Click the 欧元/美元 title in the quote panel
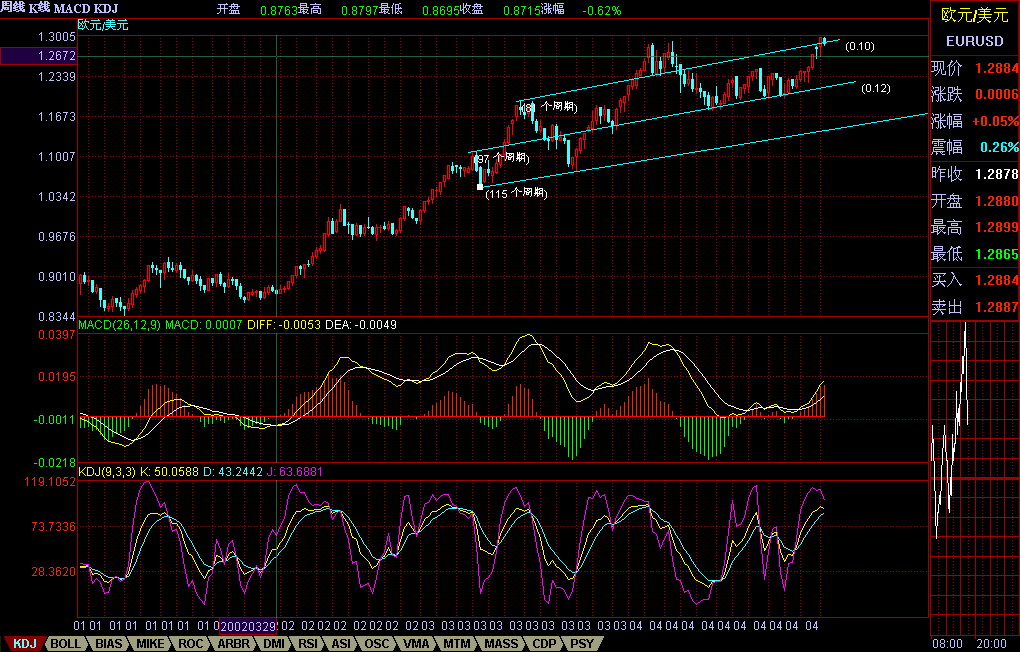This screenshot has width=1020, height=652. click(974, 16)
